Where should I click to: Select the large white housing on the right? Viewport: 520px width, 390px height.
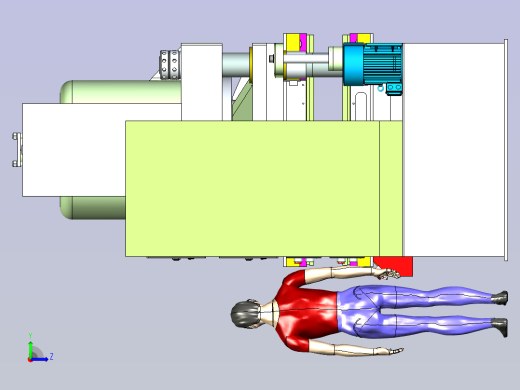coord(454,150)
